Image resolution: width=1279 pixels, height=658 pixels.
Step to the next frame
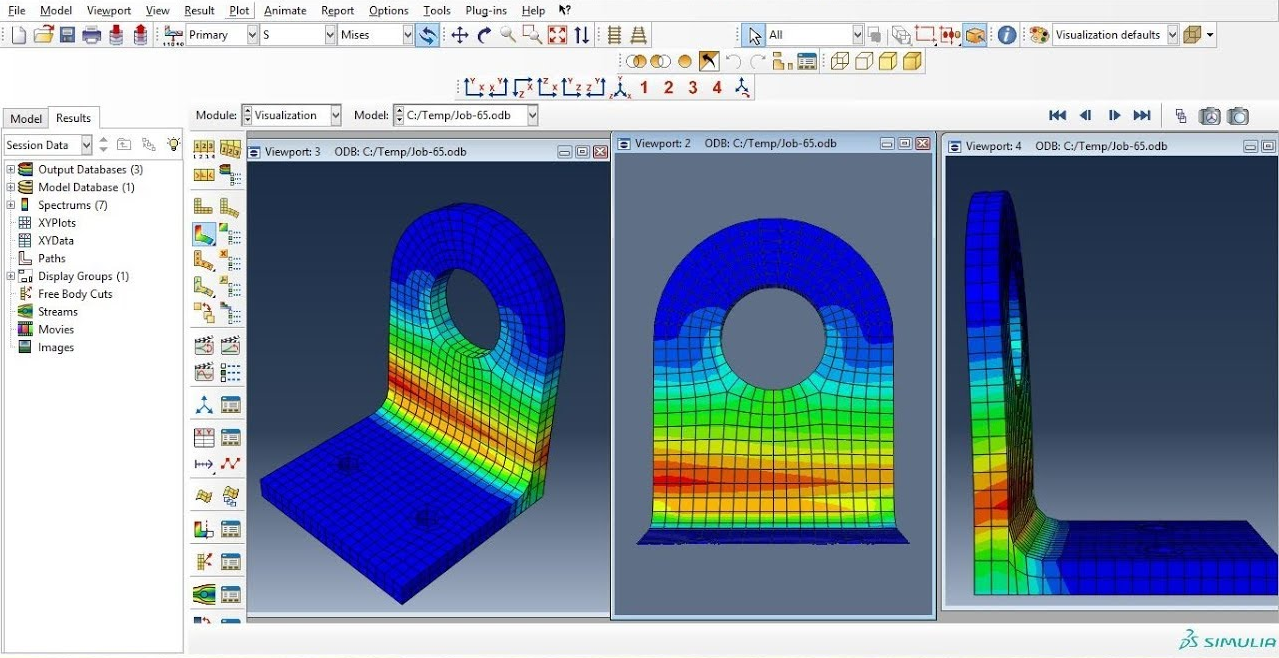[x=1114, y=116]
